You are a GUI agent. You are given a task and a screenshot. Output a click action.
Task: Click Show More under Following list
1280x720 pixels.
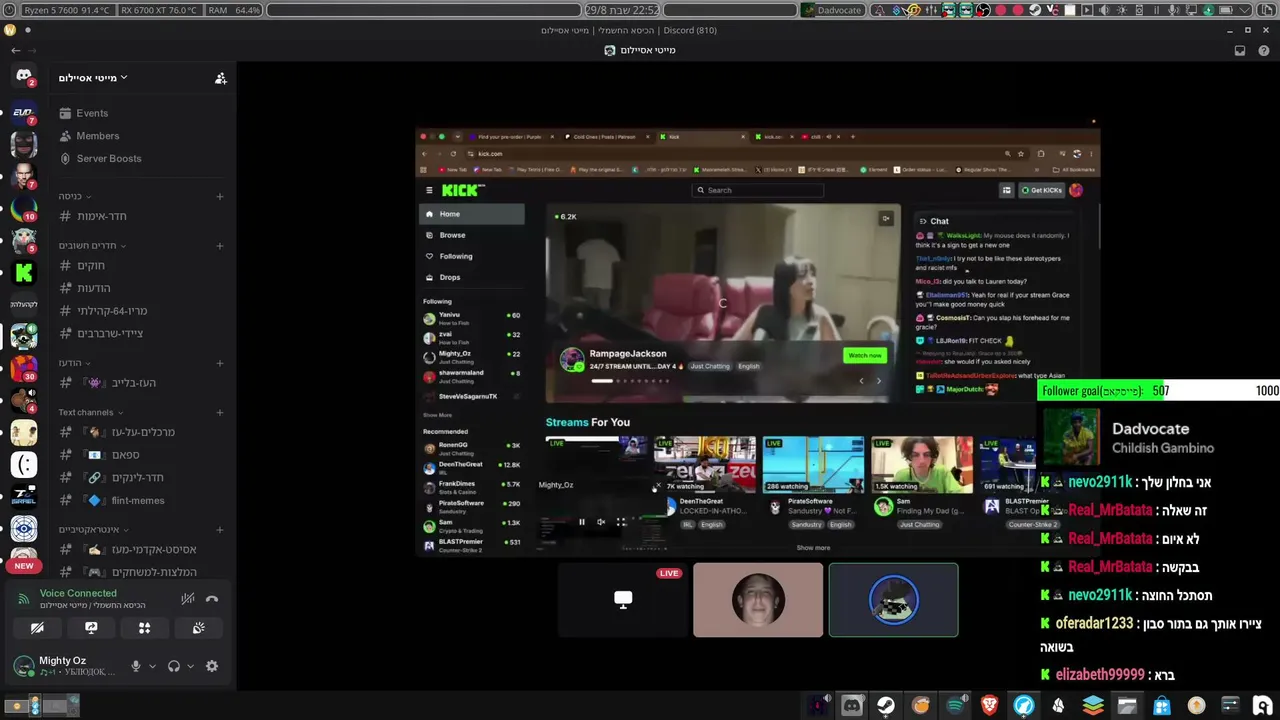click(x=437, y=415)
